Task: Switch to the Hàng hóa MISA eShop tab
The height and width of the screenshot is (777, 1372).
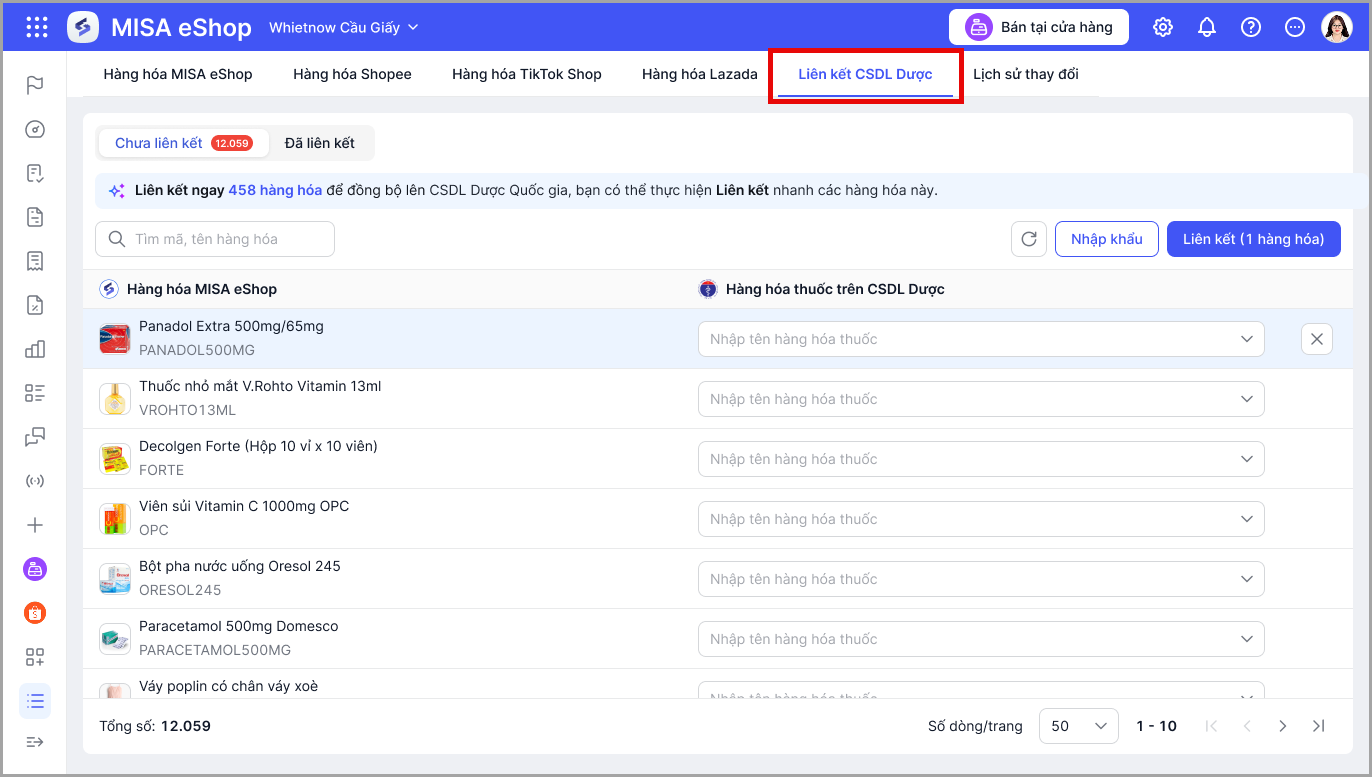Action: coord(178,74)
